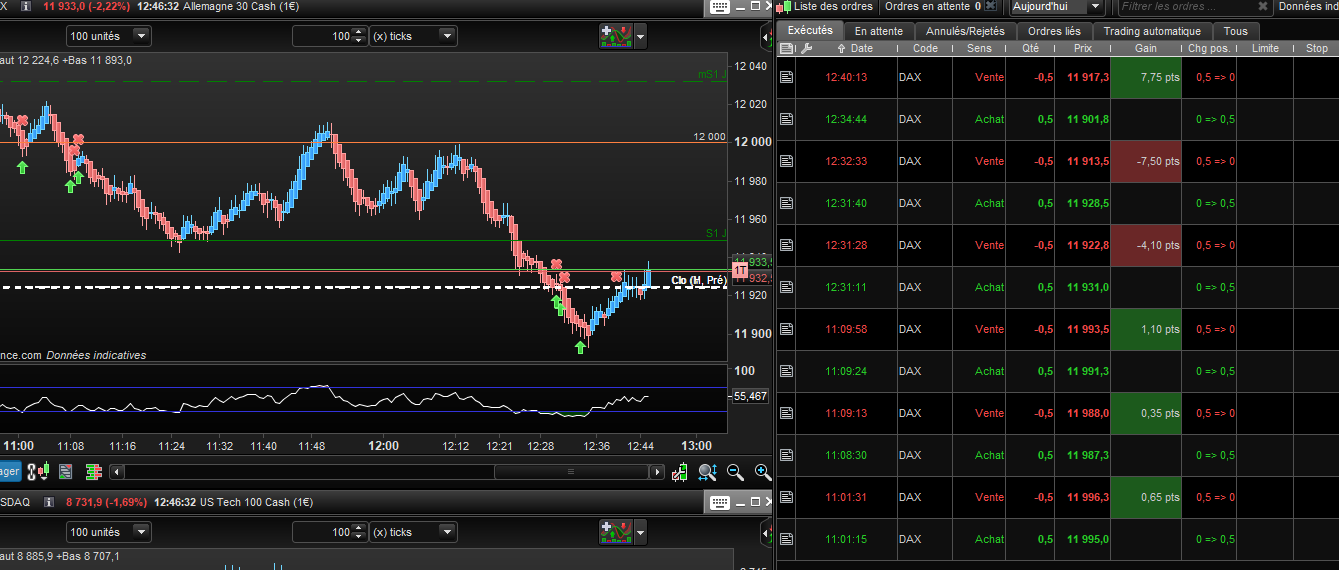The image size is (1339, 570).
Task: Open the wrench settings icon in orders table header
Action: [x=808, y=48]
